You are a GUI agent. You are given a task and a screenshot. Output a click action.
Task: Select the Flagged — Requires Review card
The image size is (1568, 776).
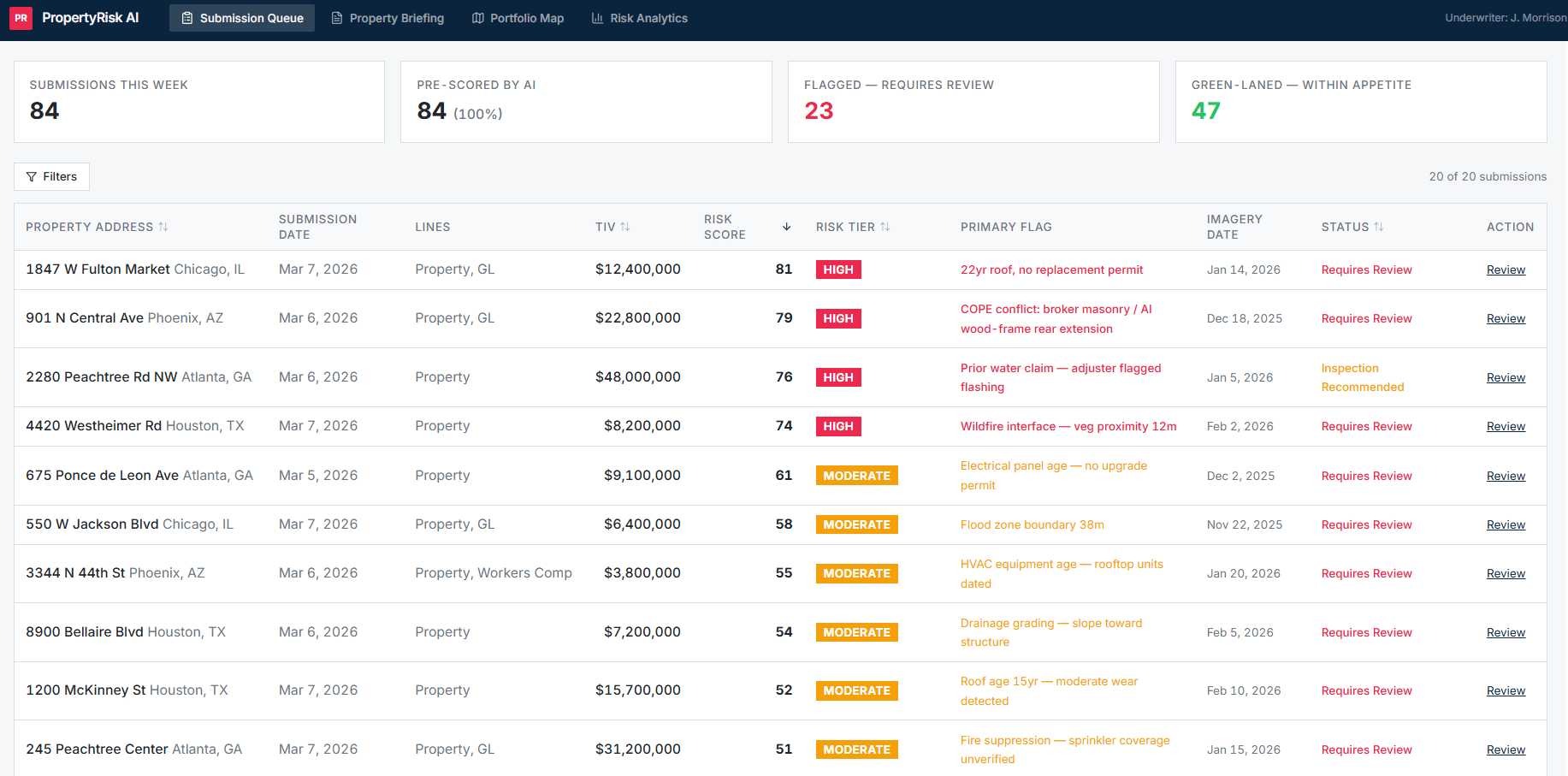(x=973, y=102)
